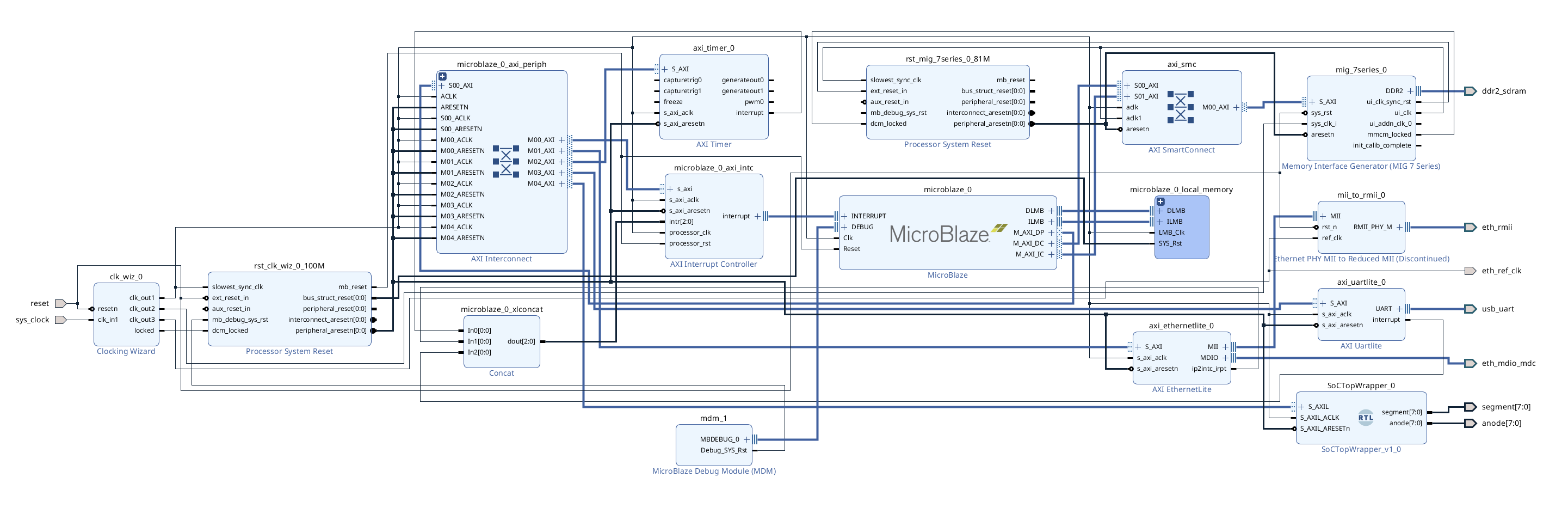
Task: Expand the MDIO pin on axi_ethernetlite_0
Action: (x=1225, y=358)
